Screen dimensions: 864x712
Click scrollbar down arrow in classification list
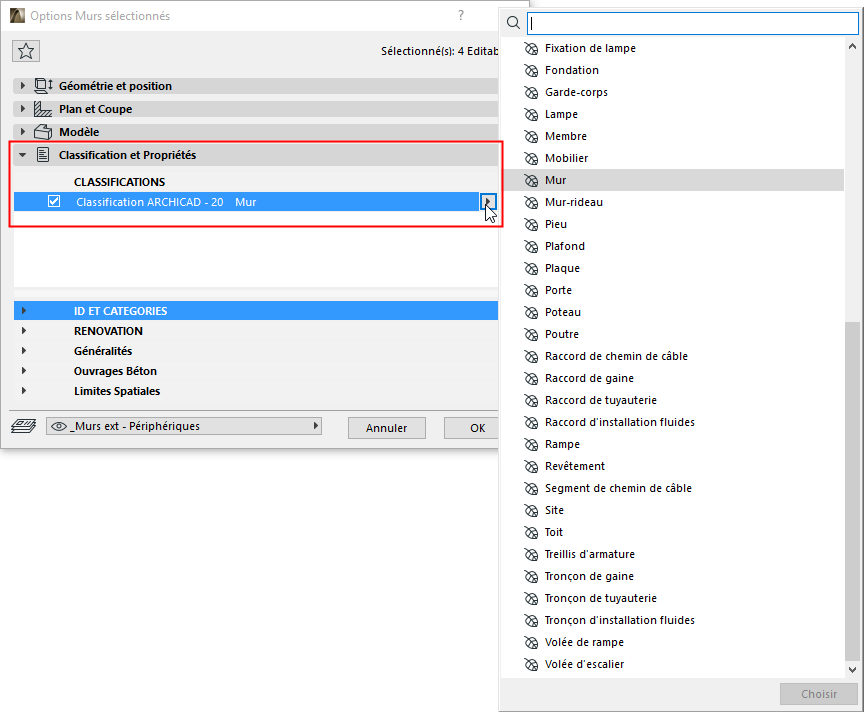coord(852,670)
